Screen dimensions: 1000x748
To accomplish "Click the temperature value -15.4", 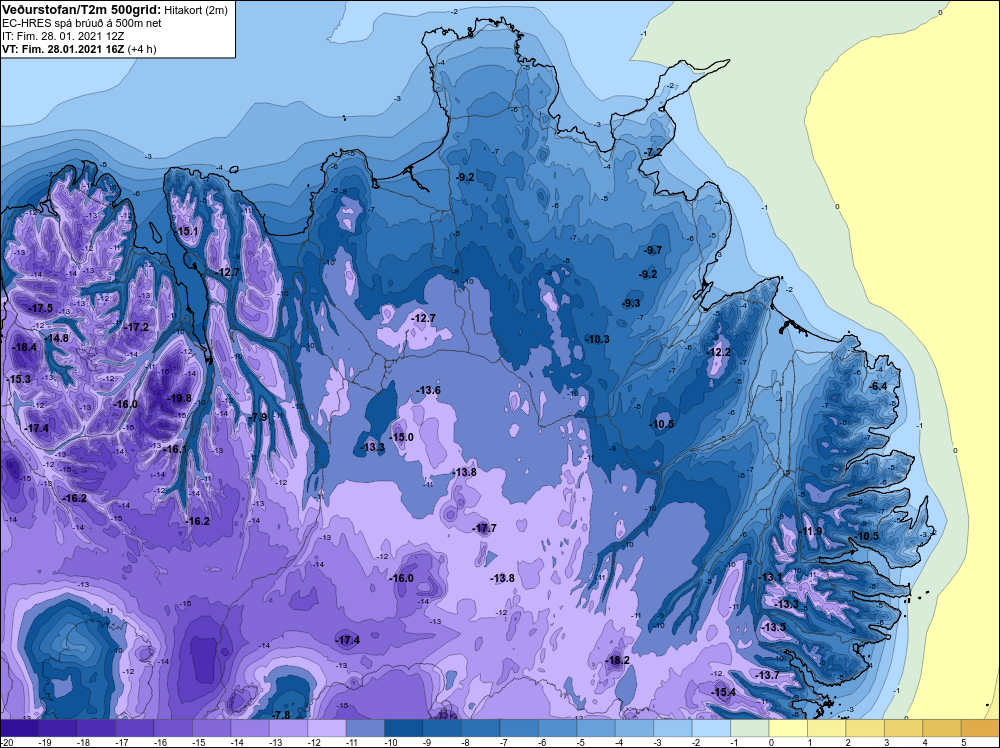I will 724,693.
